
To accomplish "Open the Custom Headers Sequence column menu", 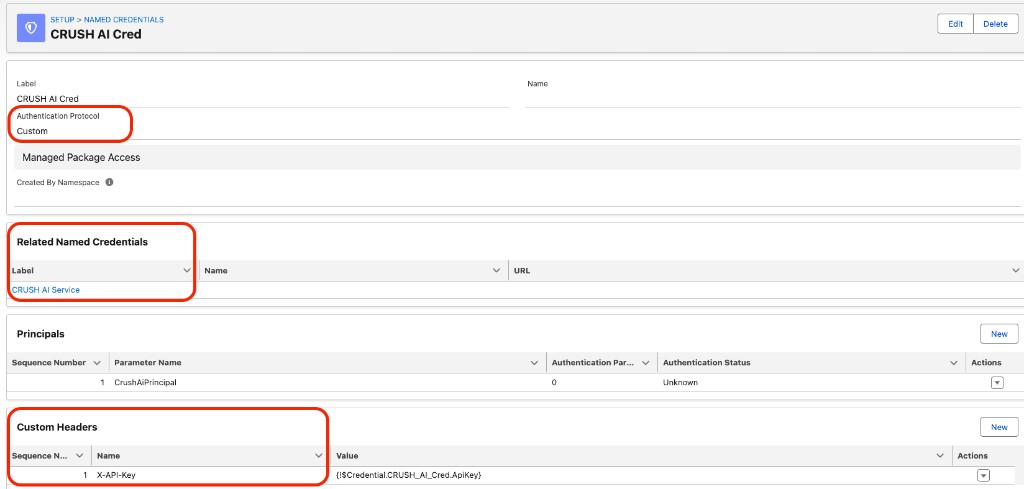I will [x=80, y=456].
